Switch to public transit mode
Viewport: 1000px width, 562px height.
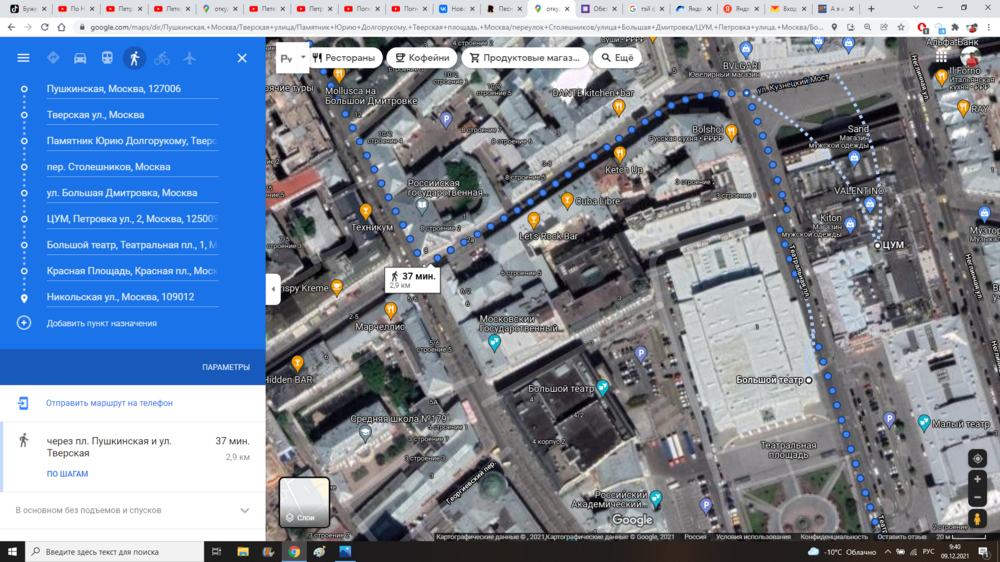click(x=107, y=58)
